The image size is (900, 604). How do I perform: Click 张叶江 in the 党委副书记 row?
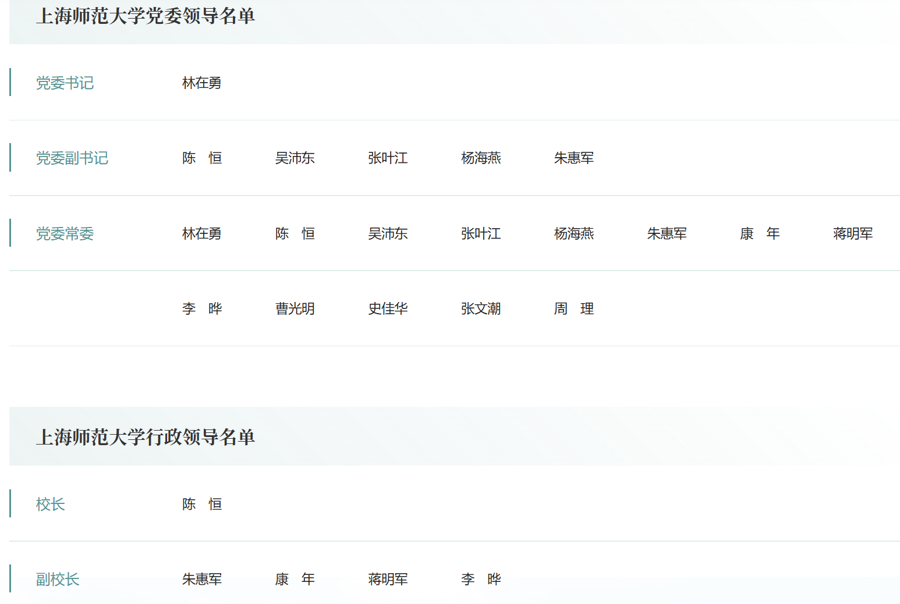pos(387,158)
